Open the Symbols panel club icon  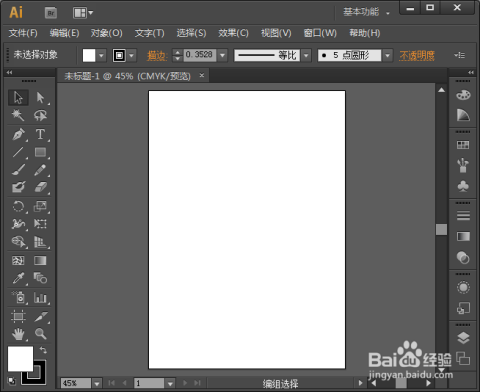click(x=463, y=186)
